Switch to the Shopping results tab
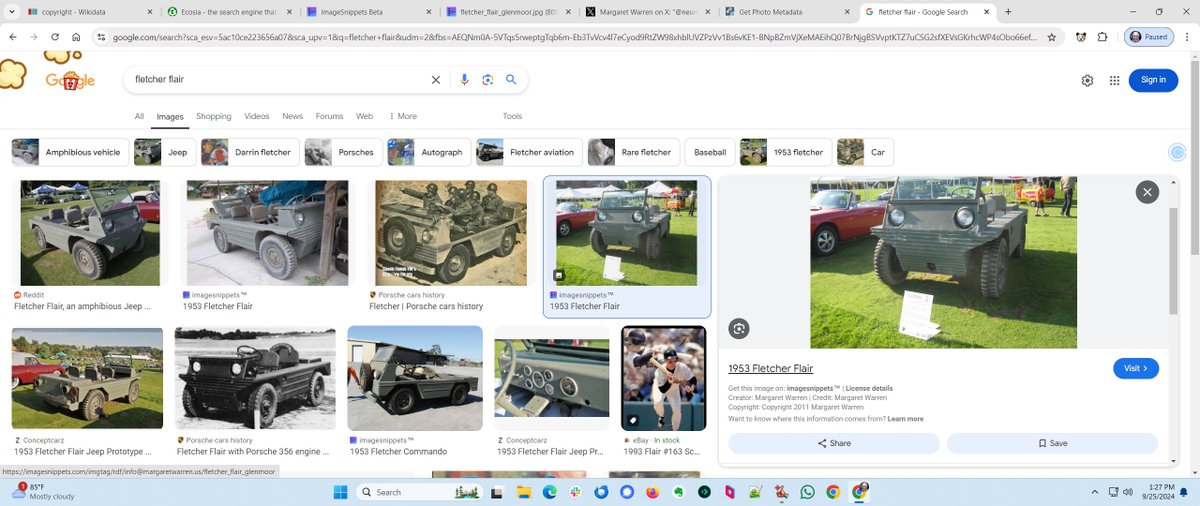 click(213, 116)
